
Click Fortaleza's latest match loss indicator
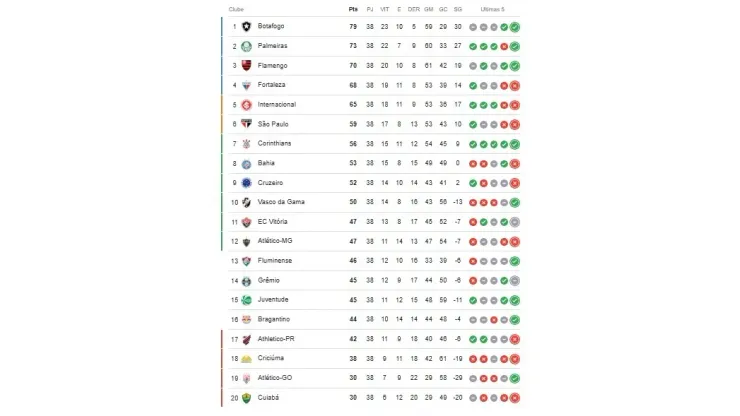pos(515,85)
